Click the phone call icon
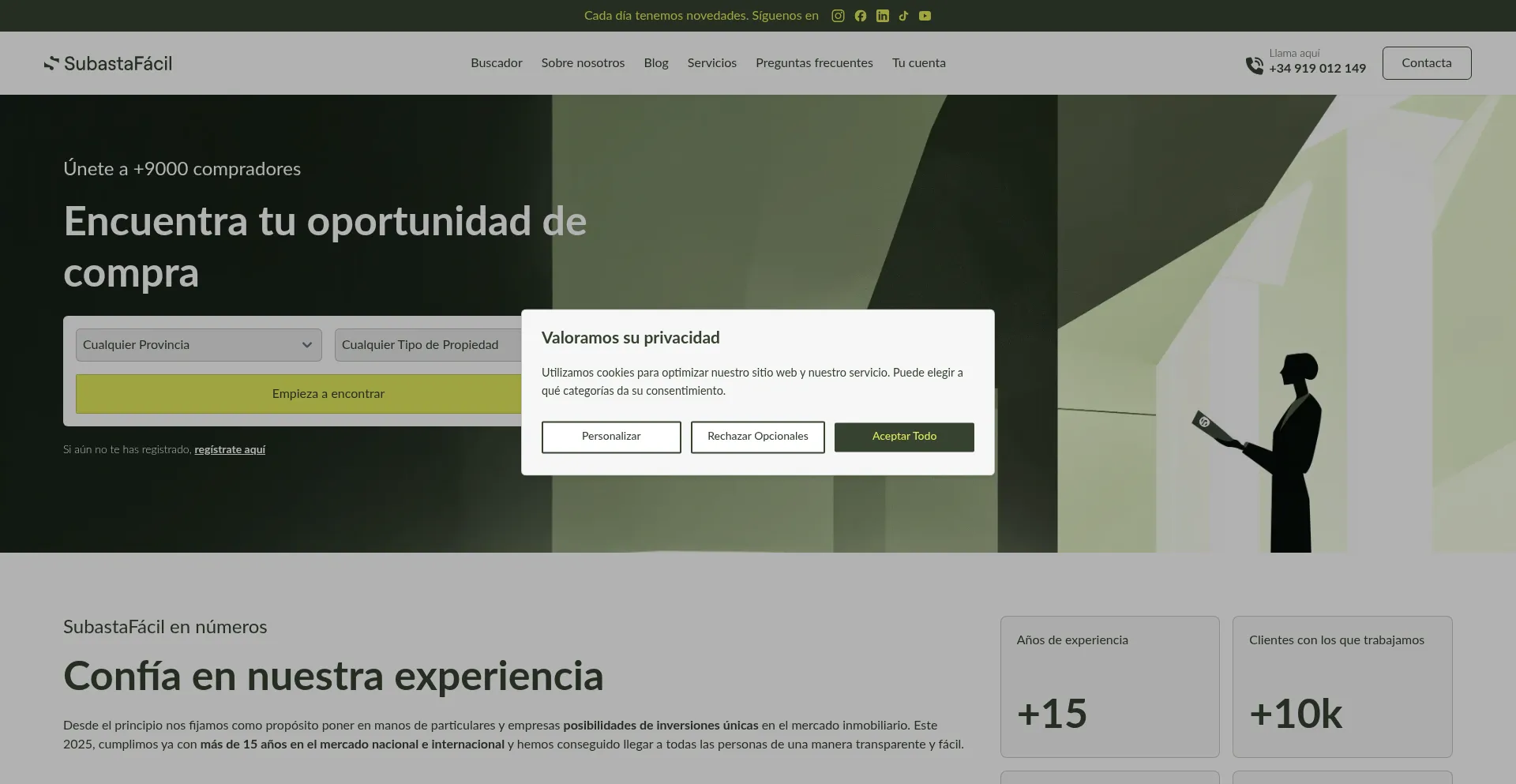 tap(1254, 65)
